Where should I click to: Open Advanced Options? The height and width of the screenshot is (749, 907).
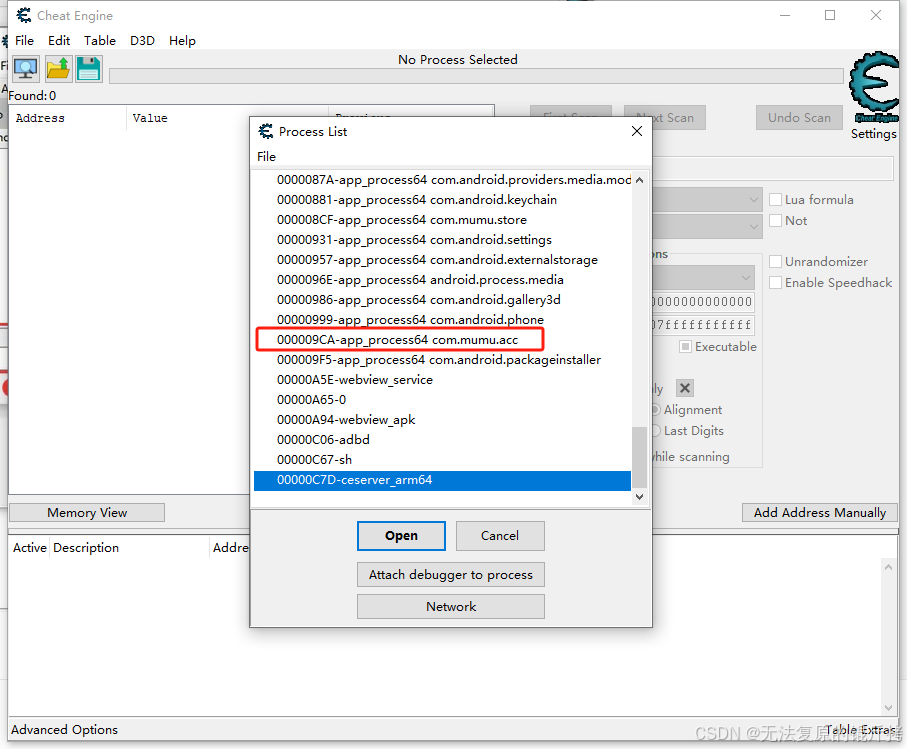point(64,730)
